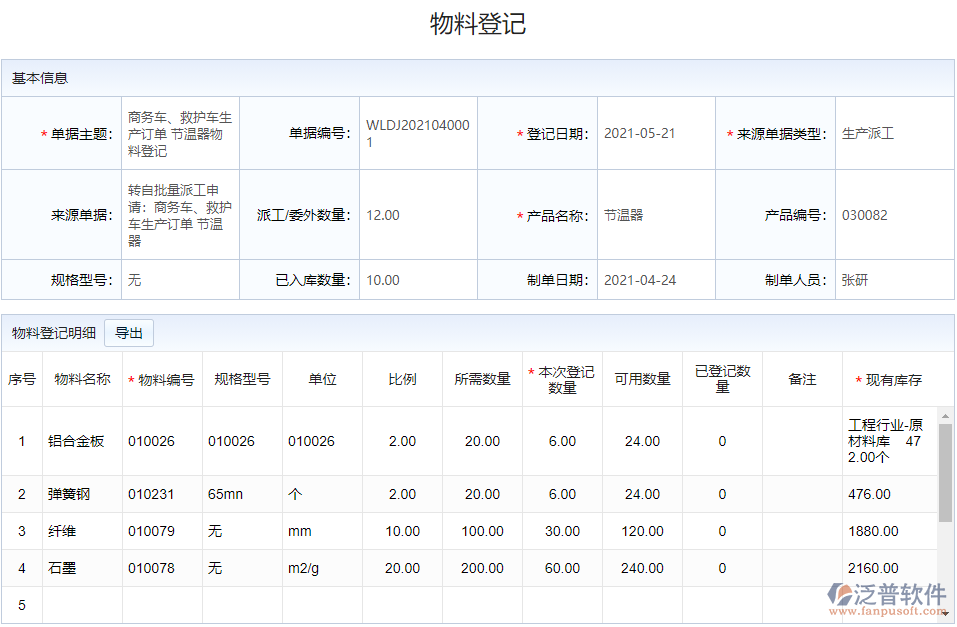Select the 制单人员 field showing 张研
The height and width of the screenshot is (627, 957).
point(894,280)
